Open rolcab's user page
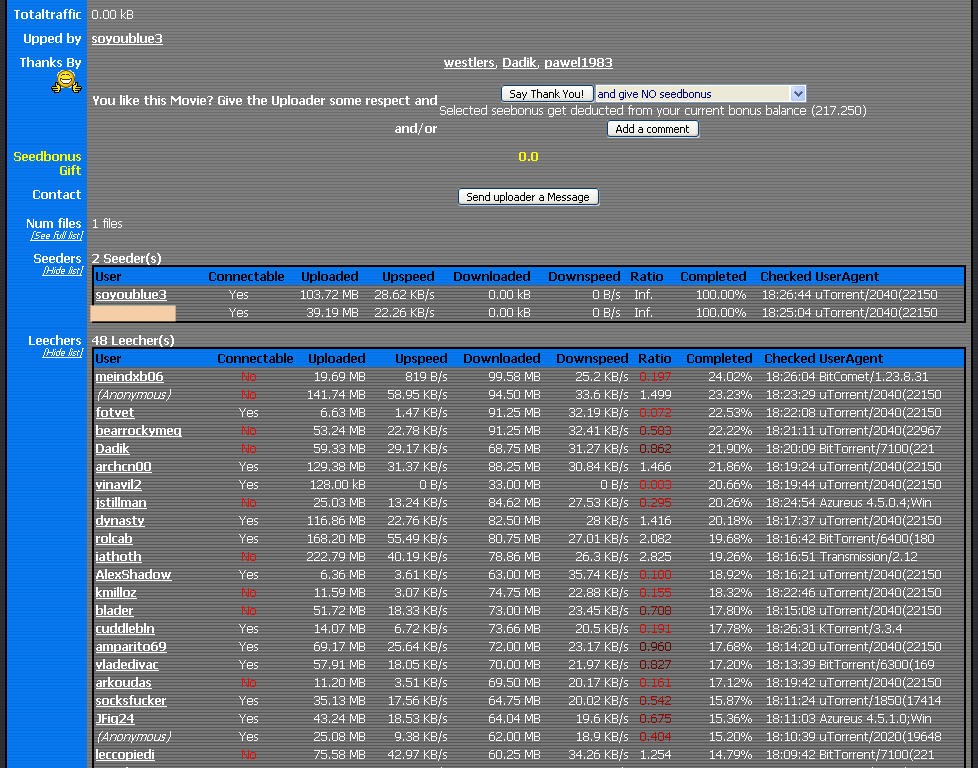The height and width of the screenshot is (768, 978). click(113, 538)
